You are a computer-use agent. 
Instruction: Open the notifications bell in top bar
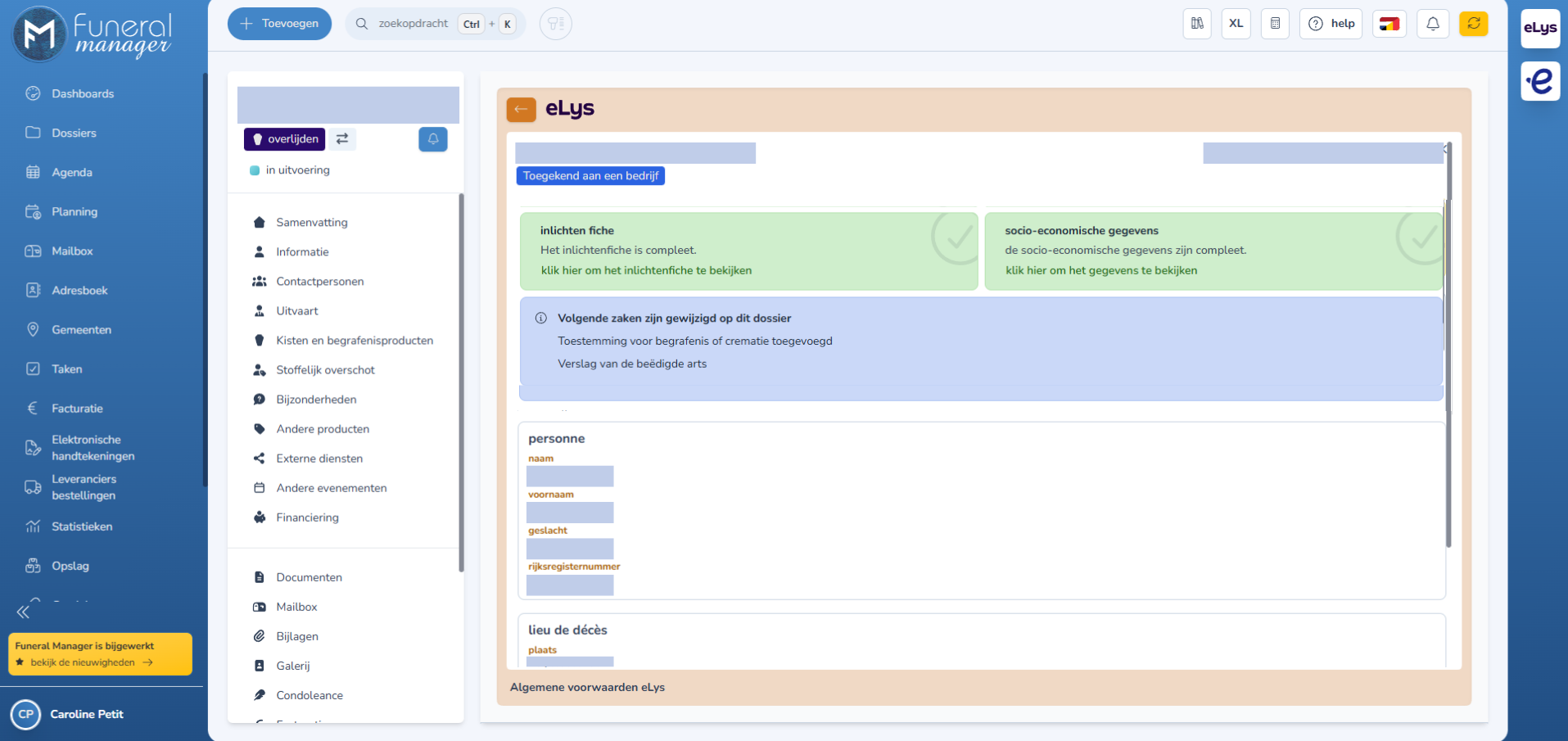(1433, 24)
